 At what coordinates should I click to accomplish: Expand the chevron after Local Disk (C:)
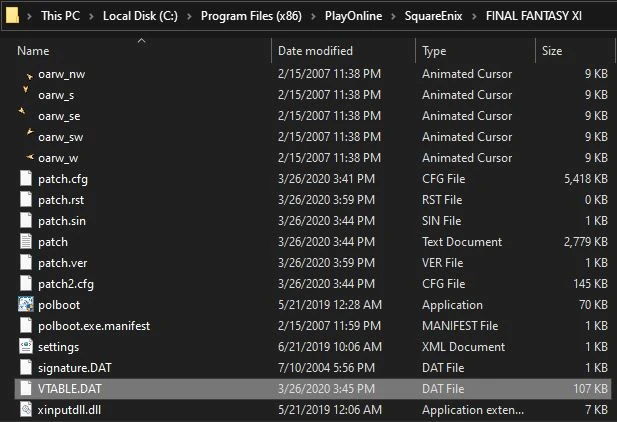coord(189,17)
